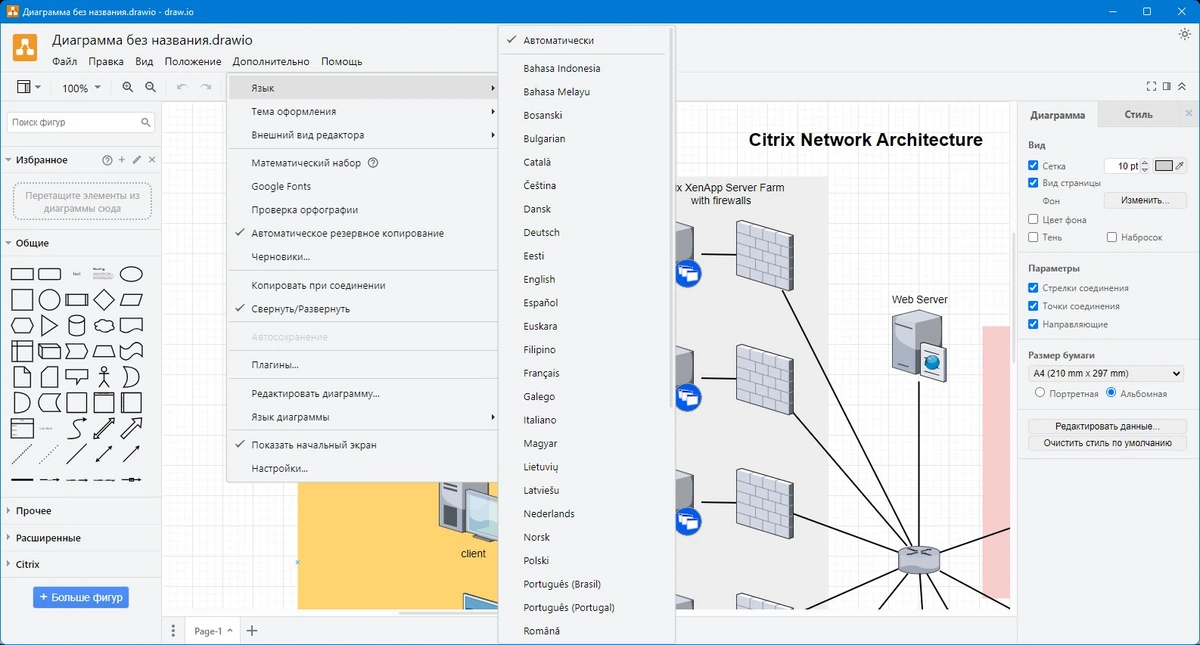Select the Портретная radio button
This screenshot has height=645, width=1200.
point(1040,393)
